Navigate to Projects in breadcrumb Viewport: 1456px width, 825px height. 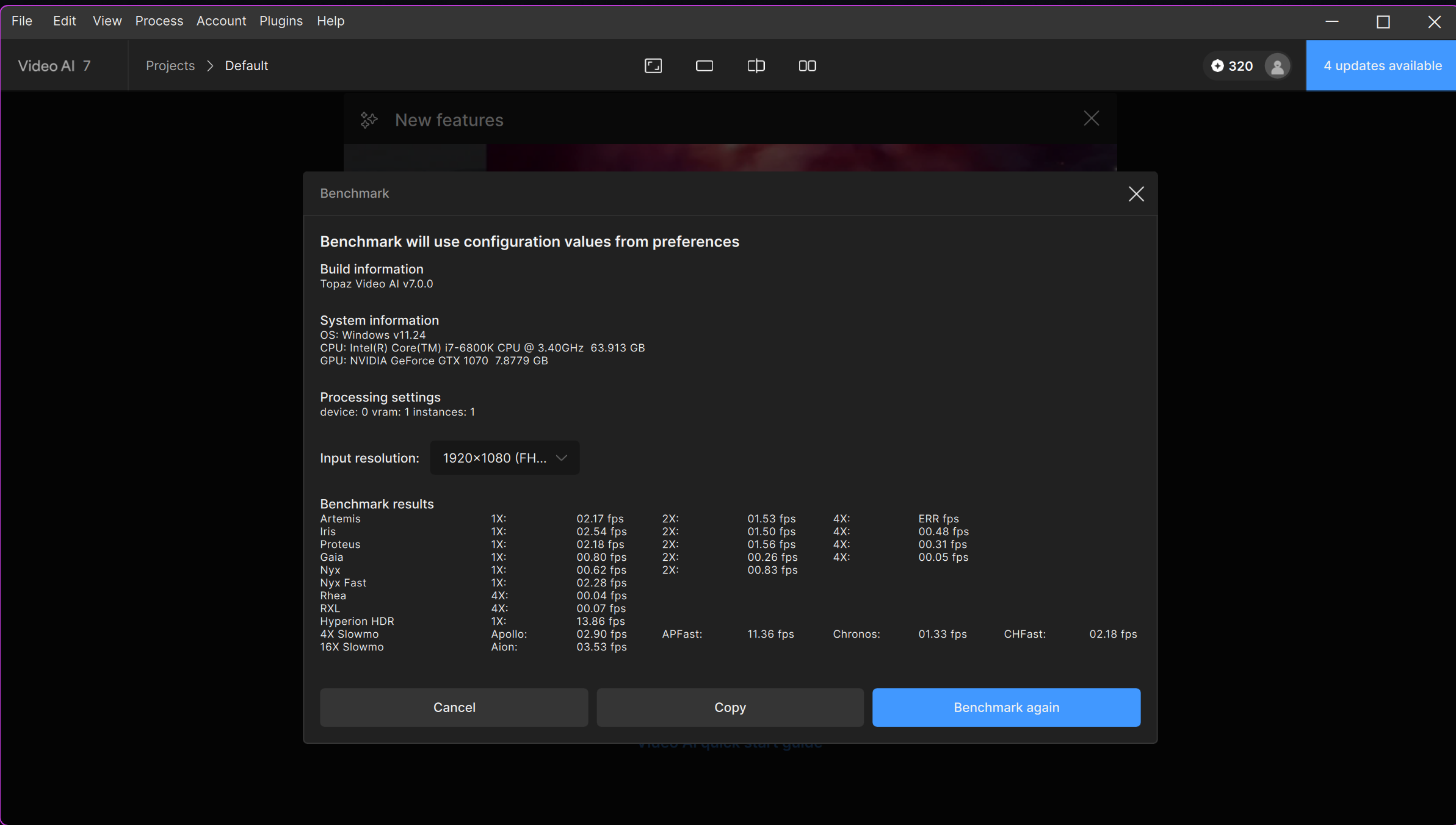point(170,66)
